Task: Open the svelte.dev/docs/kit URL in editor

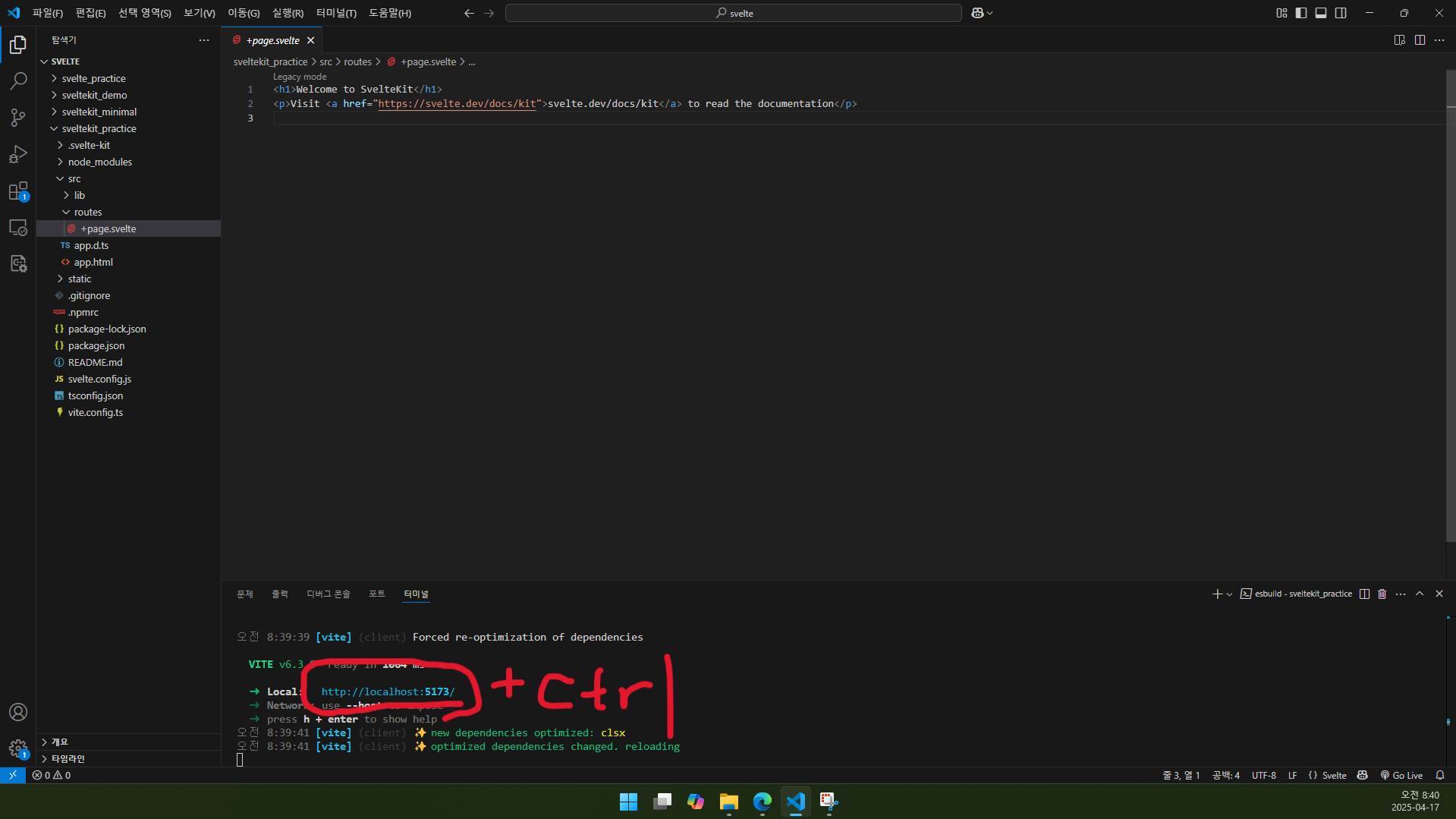Action: coord(458,103)
